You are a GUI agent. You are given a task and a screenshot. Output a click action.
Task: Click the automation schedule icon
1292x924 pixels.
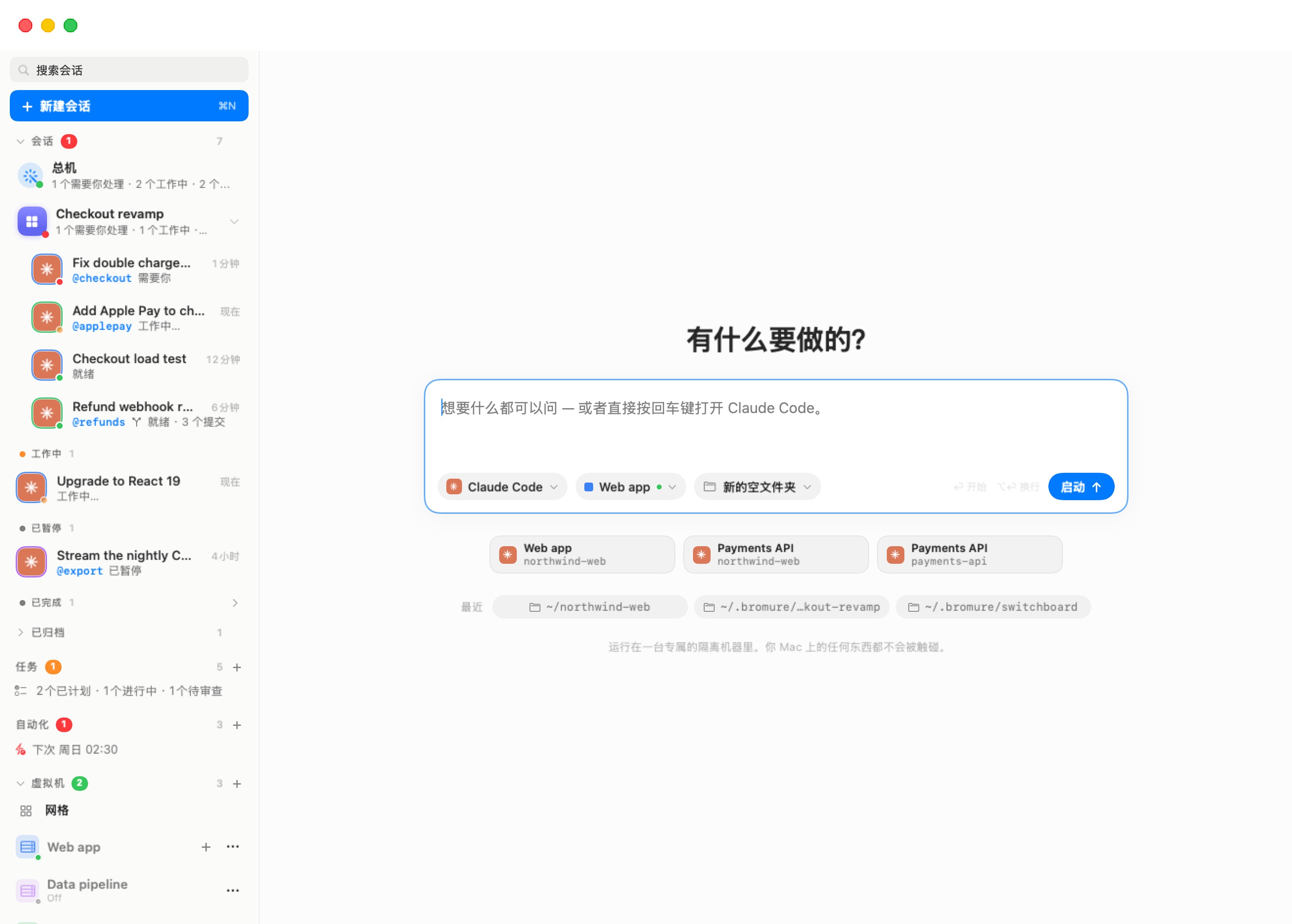(x=21, y=749)
